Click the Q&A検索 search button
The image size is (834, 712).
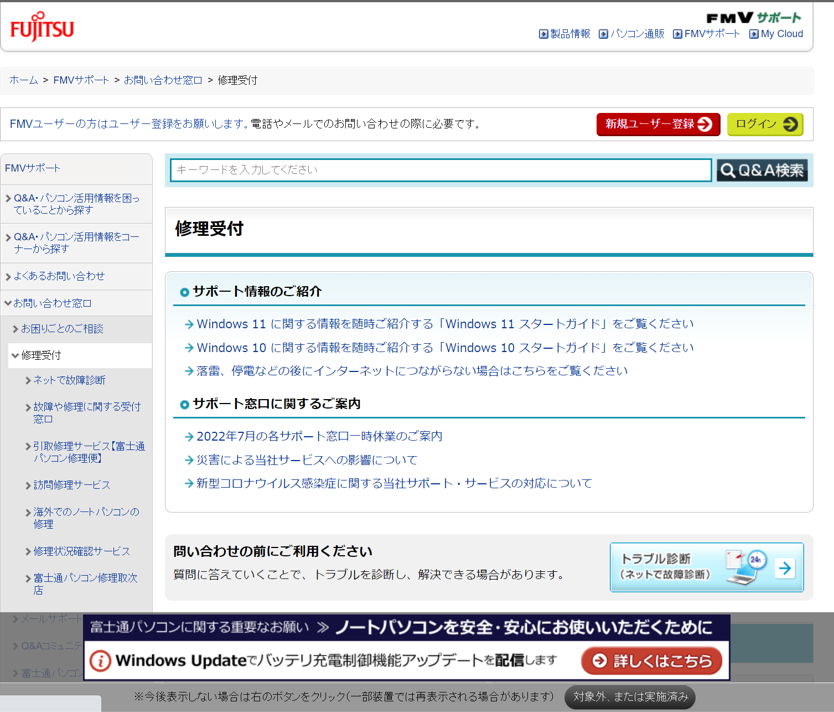(x=762, y=170)
